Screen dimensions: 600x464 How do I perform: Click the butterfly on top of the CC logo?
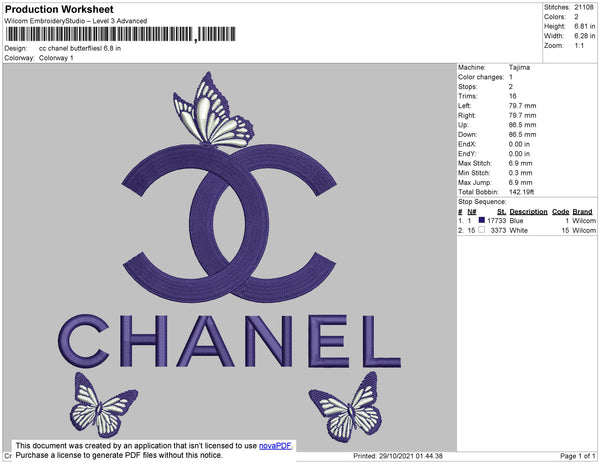pos(213,111)
